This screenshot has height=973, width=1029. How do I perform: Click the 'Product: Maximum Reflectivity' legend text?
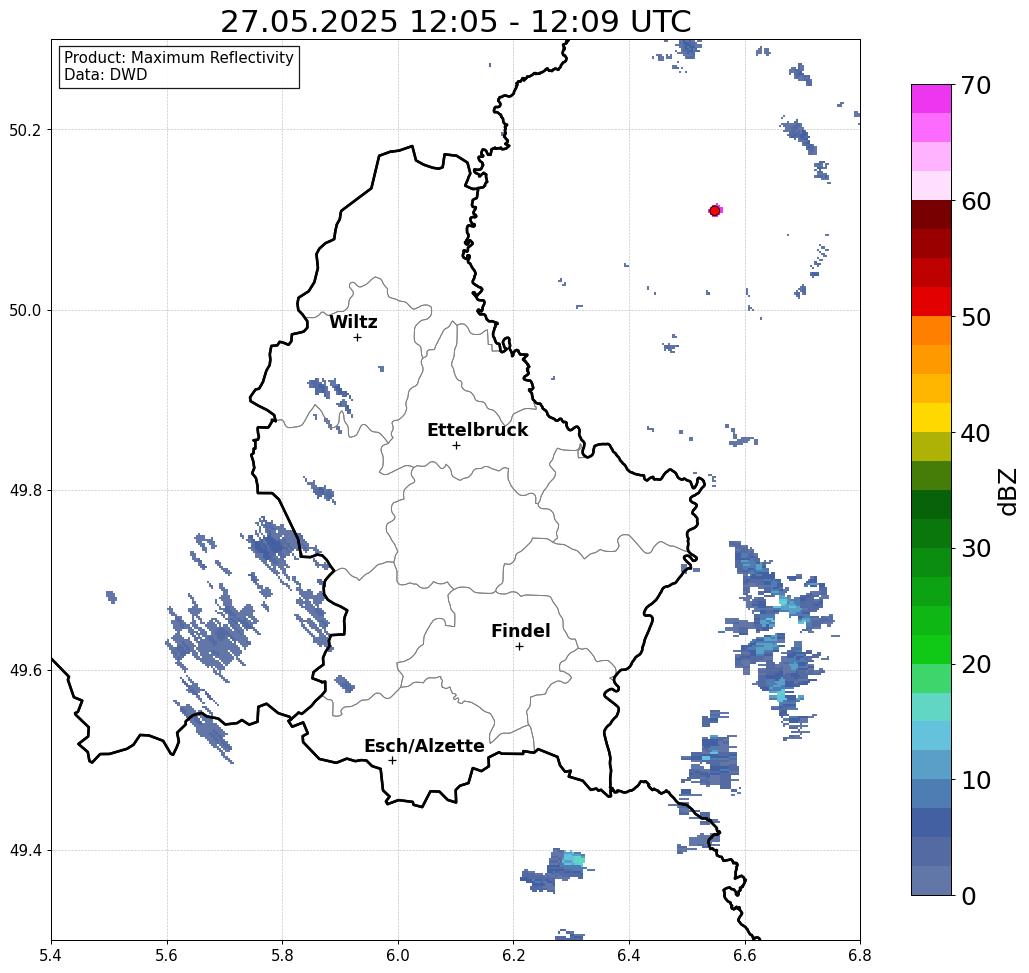[x=178, y=58]
